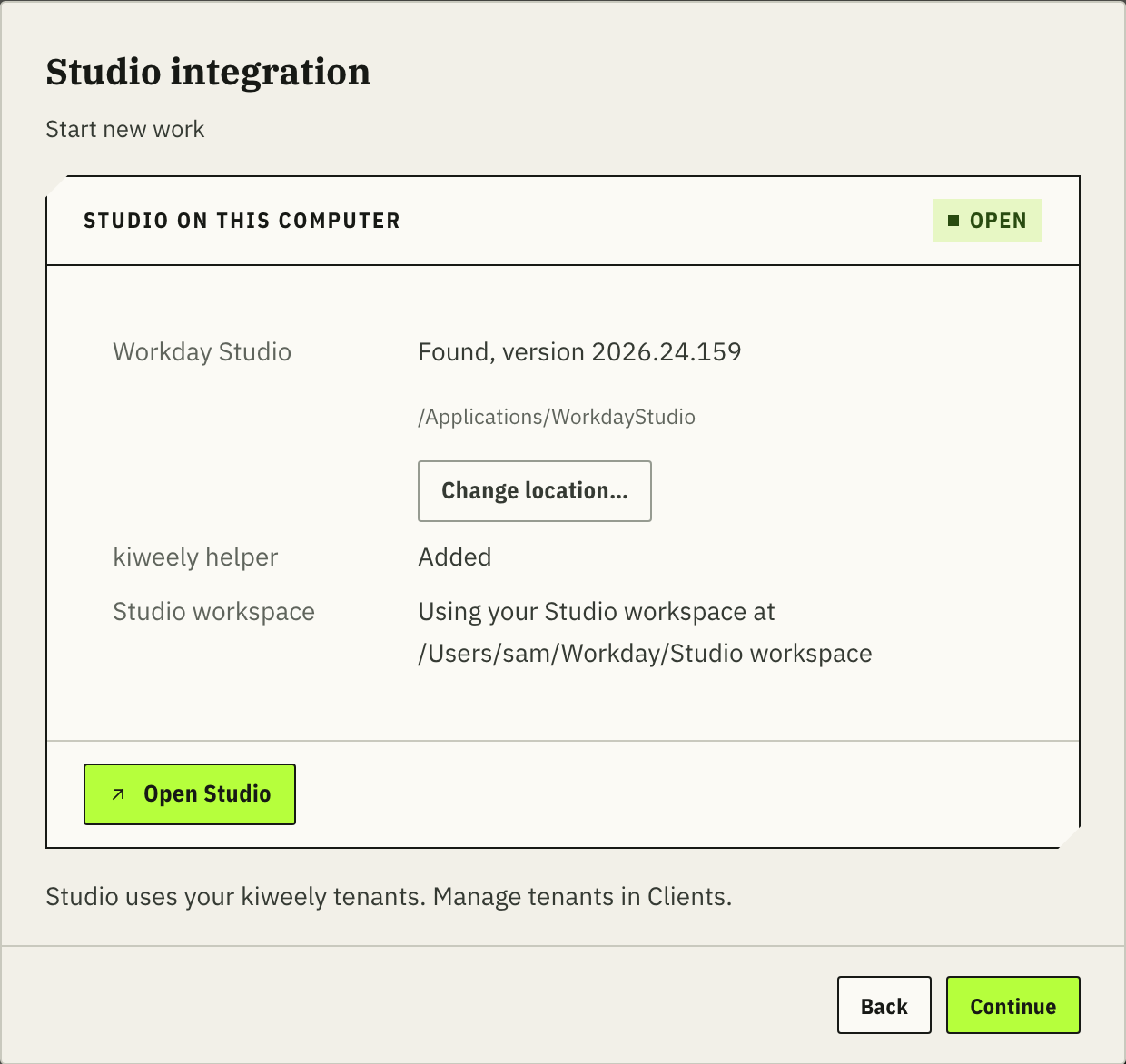Viewport: 1126px width, 1064px height.
Task: Click the OPEN status badge
Action: [988, 221]
